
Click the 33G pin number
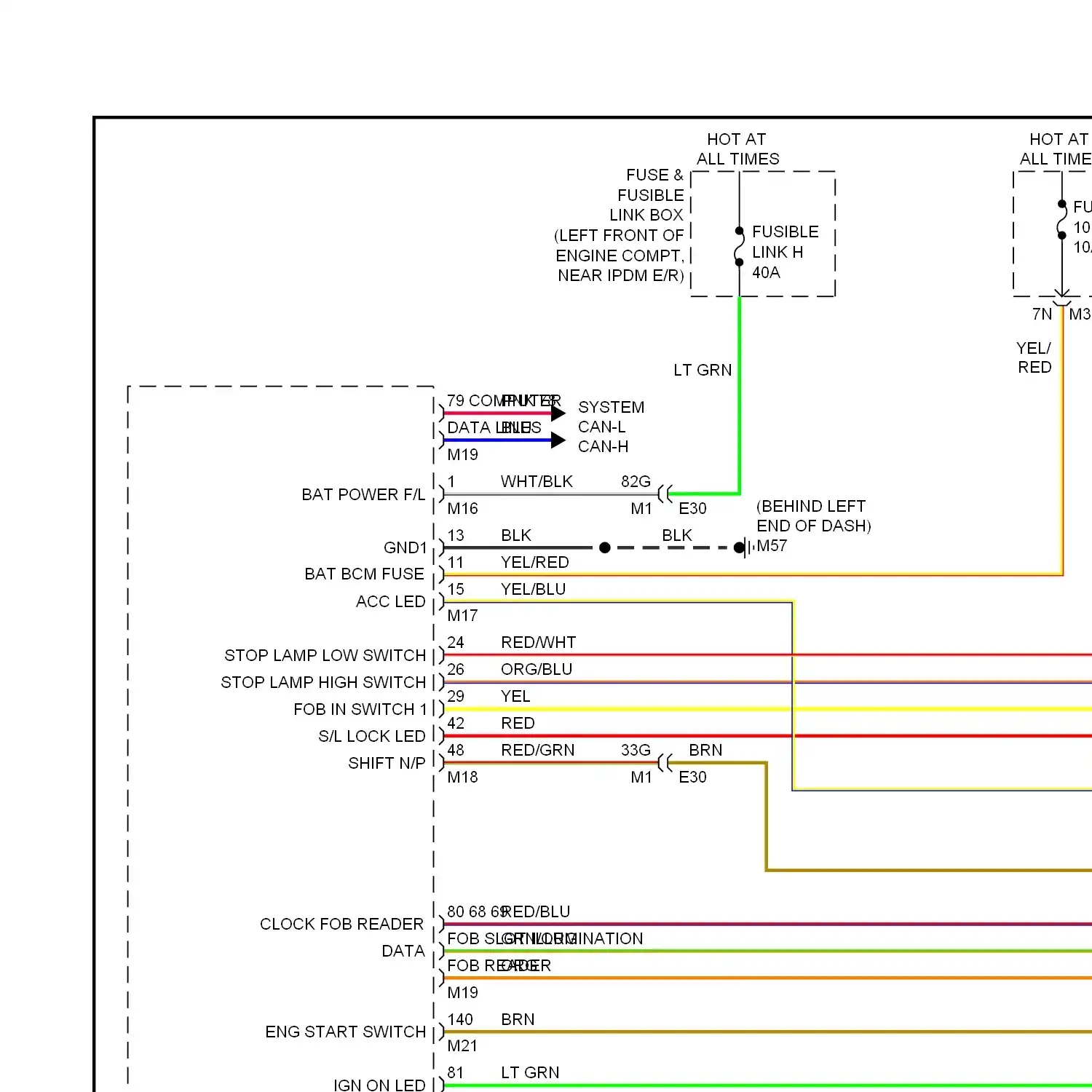click(636, 750)
